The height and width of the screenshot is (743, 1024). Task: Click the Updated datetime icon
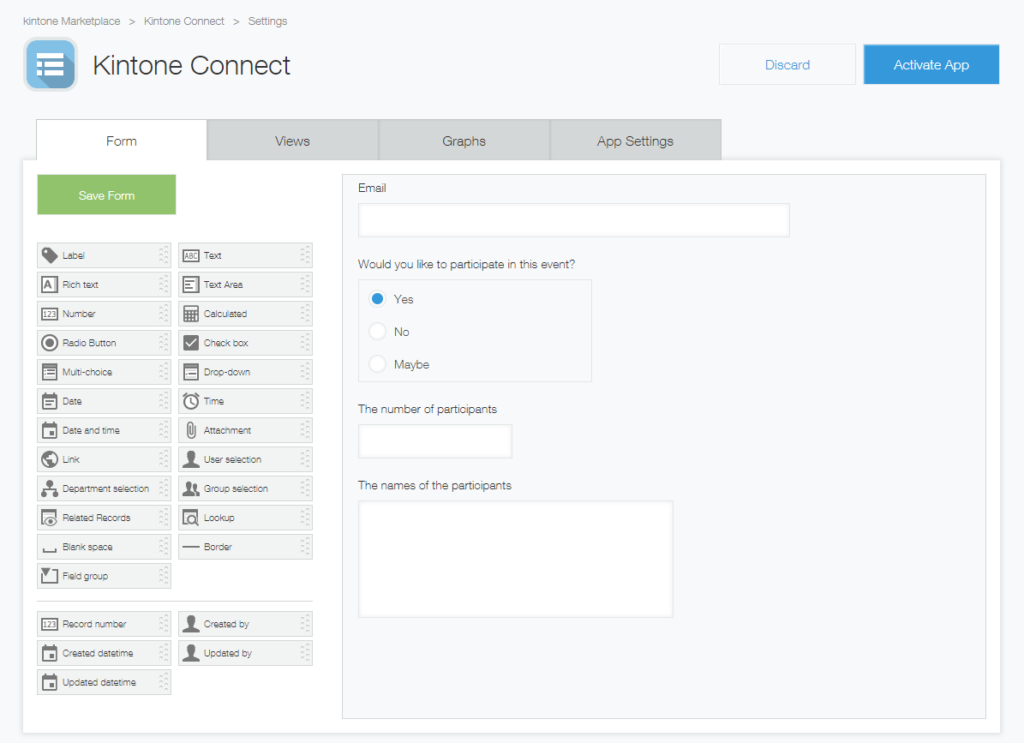point(50,682)
